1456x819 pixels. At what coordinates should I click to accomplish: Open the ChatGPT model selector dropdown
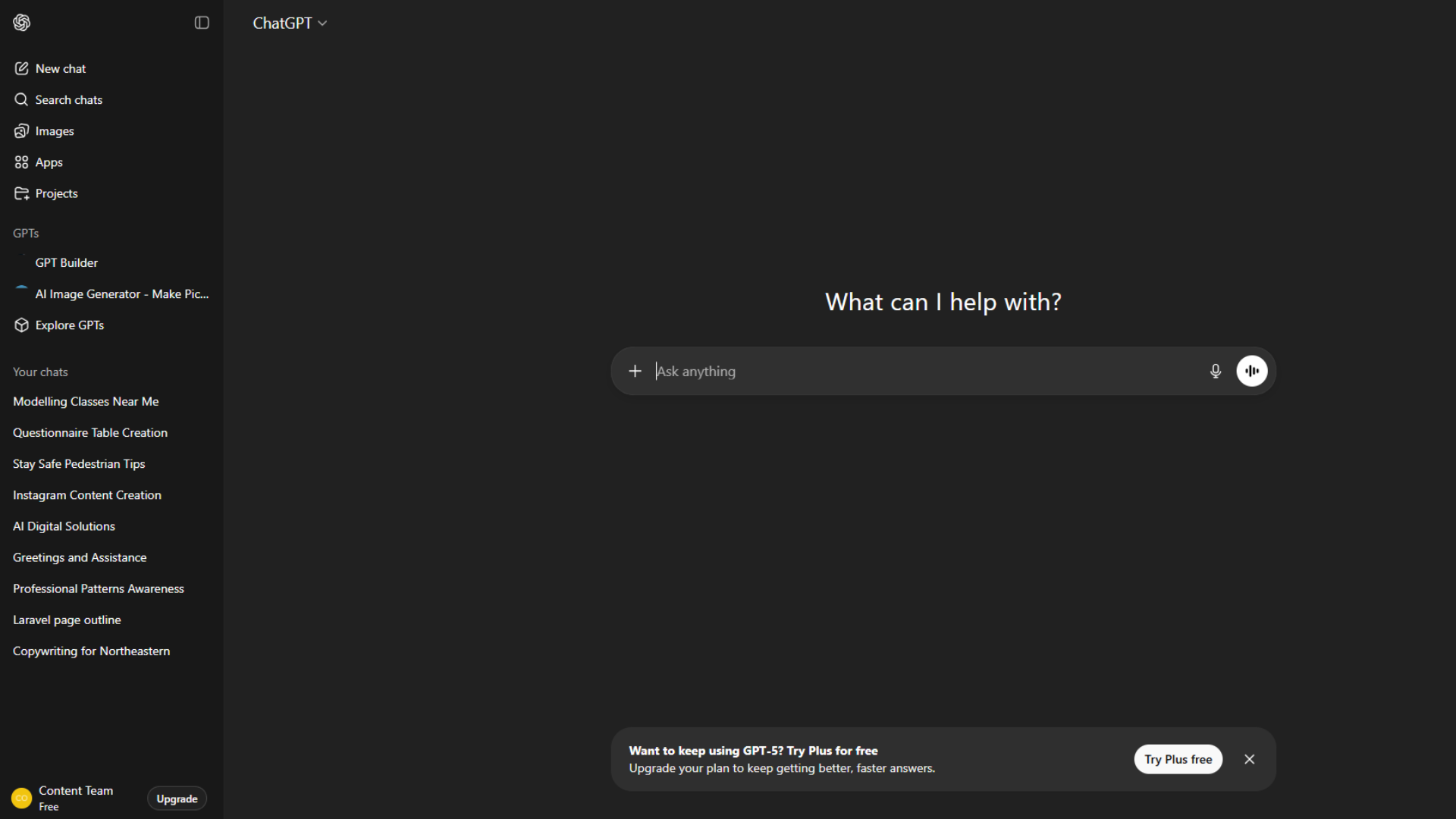click(x=290, y=24)
